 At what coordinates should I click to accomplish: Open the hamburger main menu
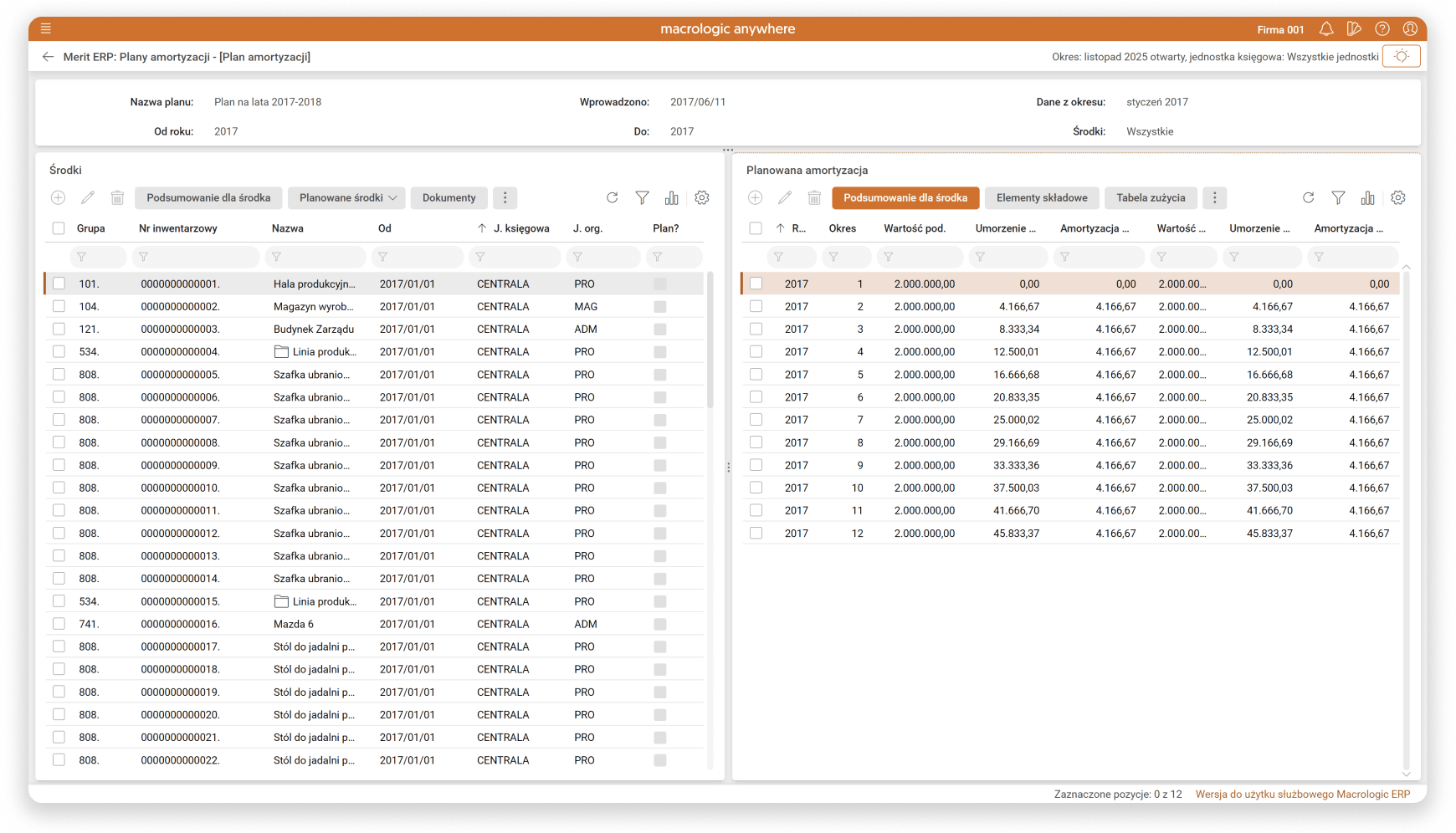(46, 28)
